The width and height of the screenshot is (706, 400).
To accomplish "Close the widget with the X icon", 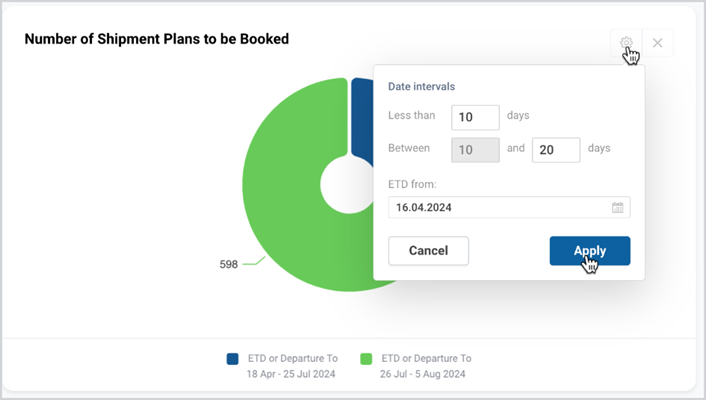I will pos(657,43).
